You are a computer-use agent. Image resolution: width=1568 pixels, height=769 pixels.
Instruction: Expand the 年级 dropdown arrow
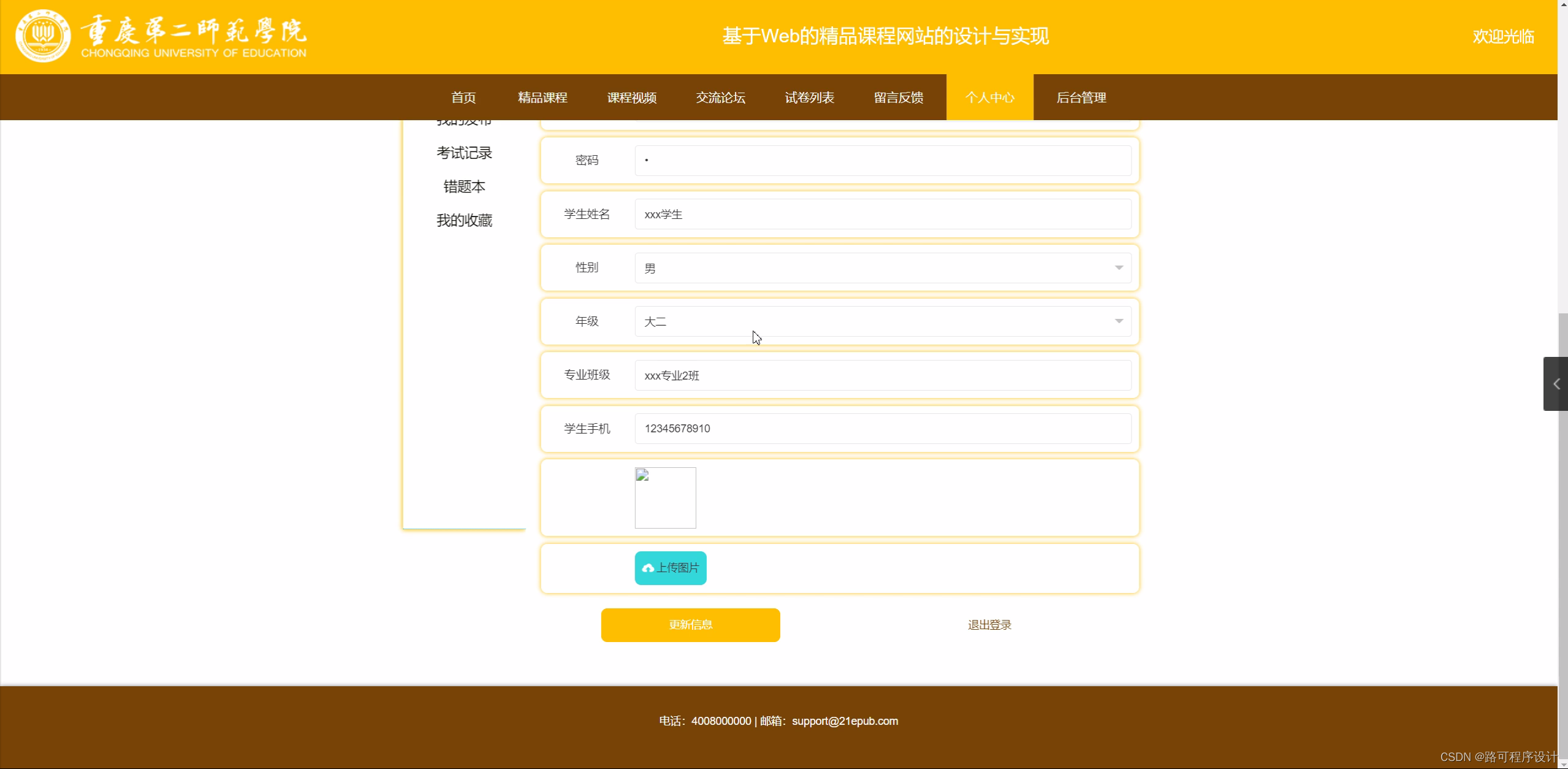point(1118,321)
